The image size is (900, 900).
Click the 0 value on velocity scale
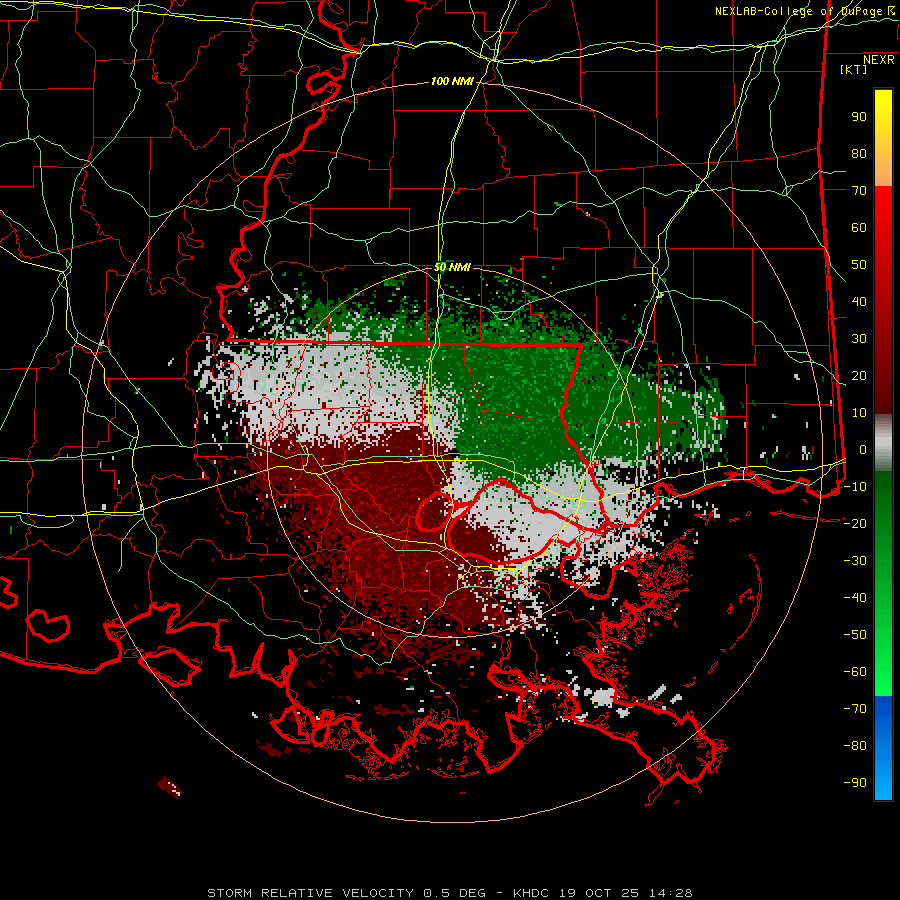(863, 450)
